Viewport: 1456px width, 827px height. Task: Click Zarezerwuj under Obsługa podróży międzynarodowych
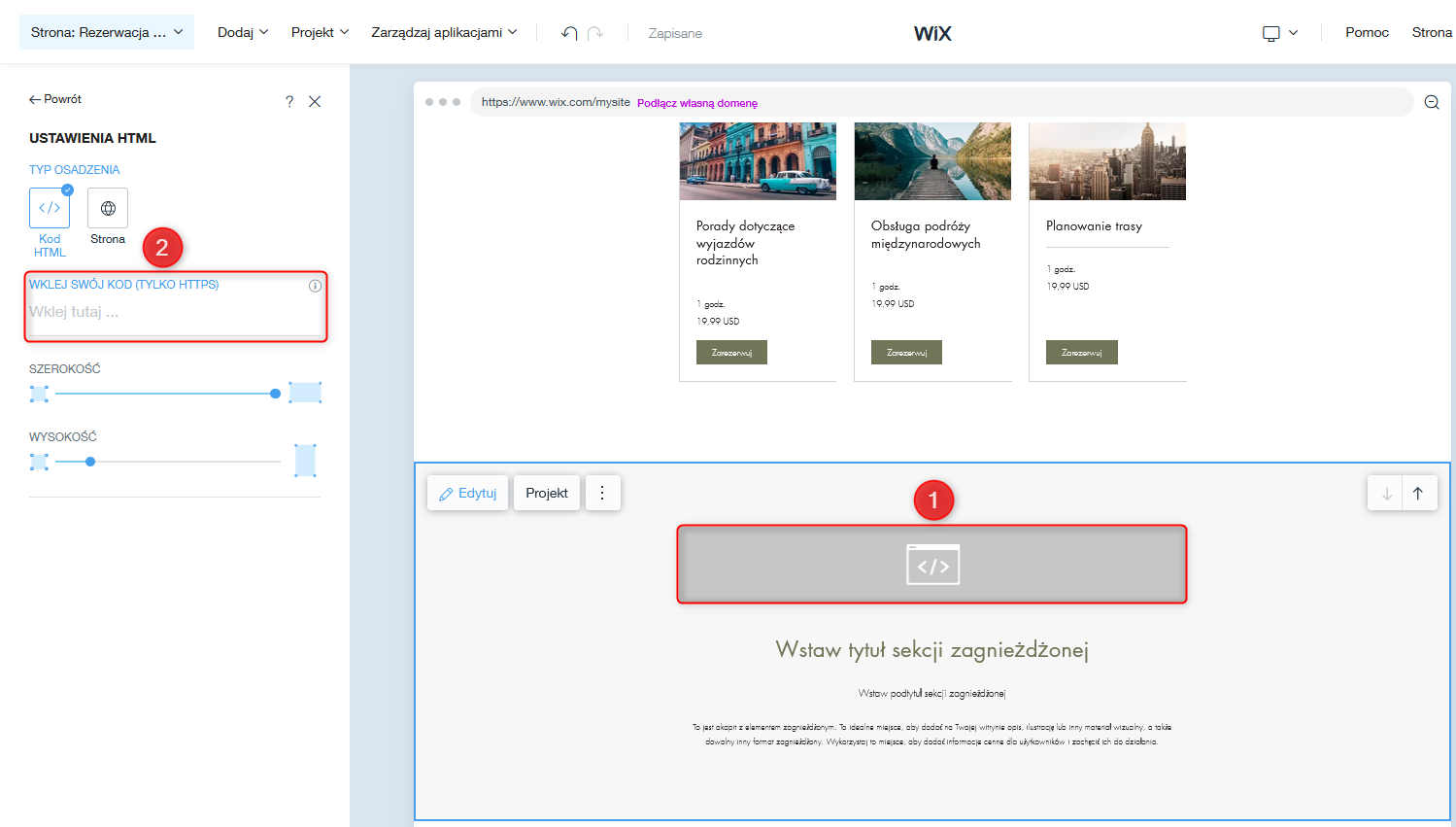tap(906, 352)
